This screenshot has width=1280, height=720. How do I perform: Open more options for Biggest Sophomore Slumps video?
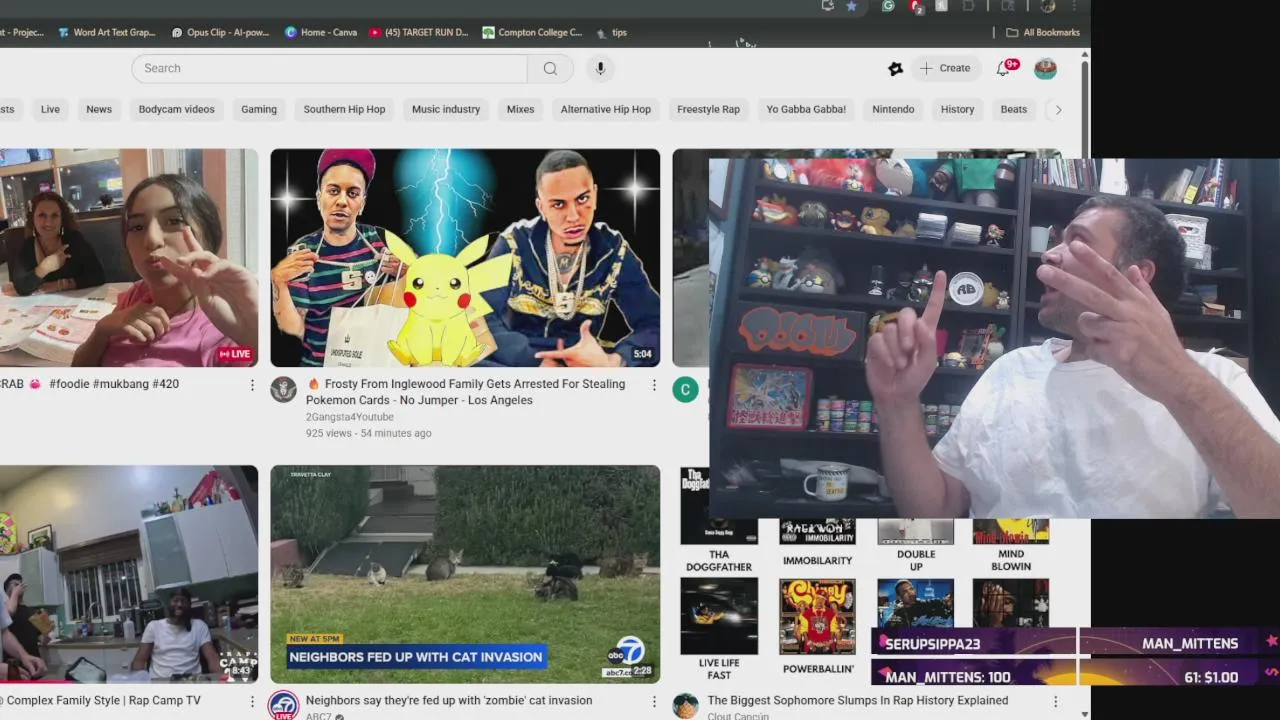pyautogui.click(x=1056, y=701)
